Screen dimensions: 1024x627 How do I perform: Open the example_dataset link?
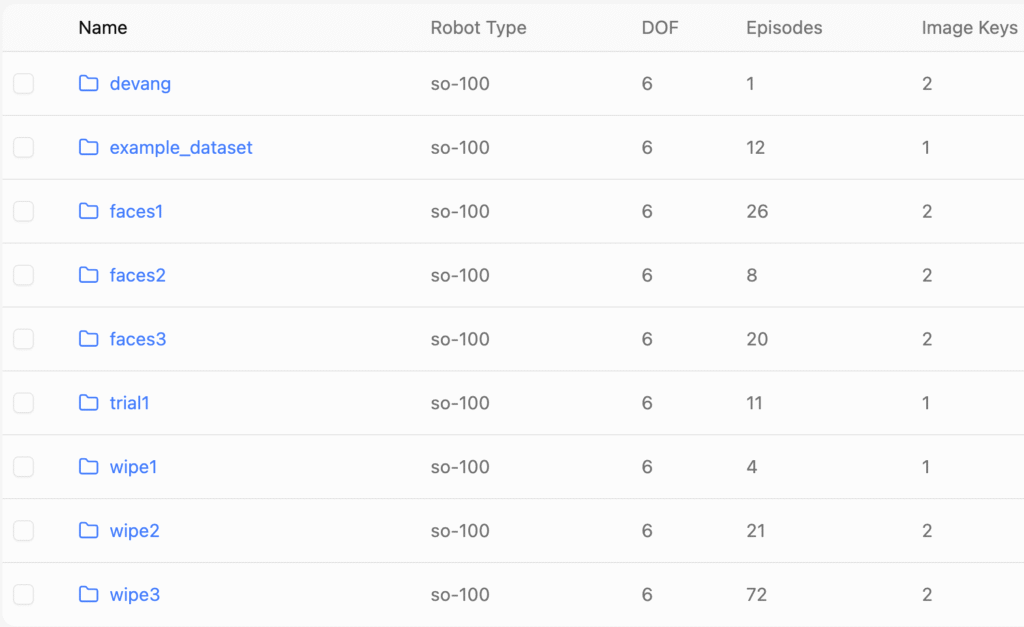(181, 147)
